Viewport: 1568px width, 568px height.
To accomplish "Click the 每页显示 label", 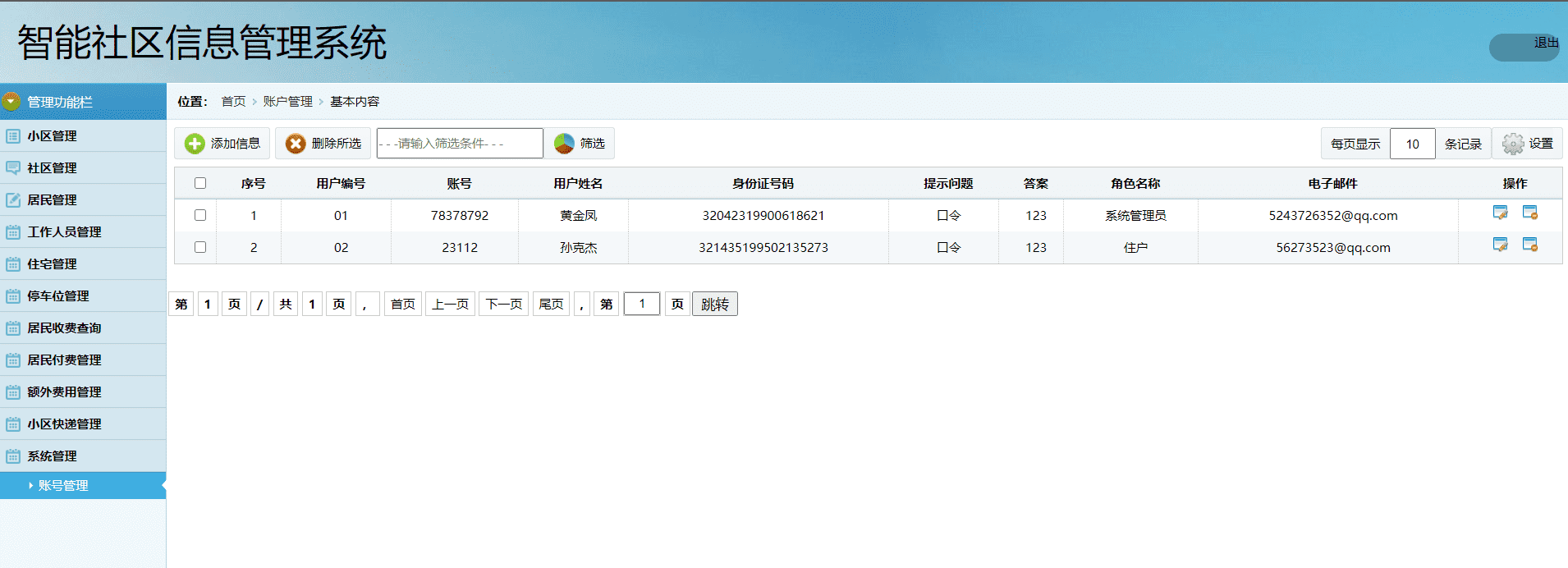I will coord(1355,144).
